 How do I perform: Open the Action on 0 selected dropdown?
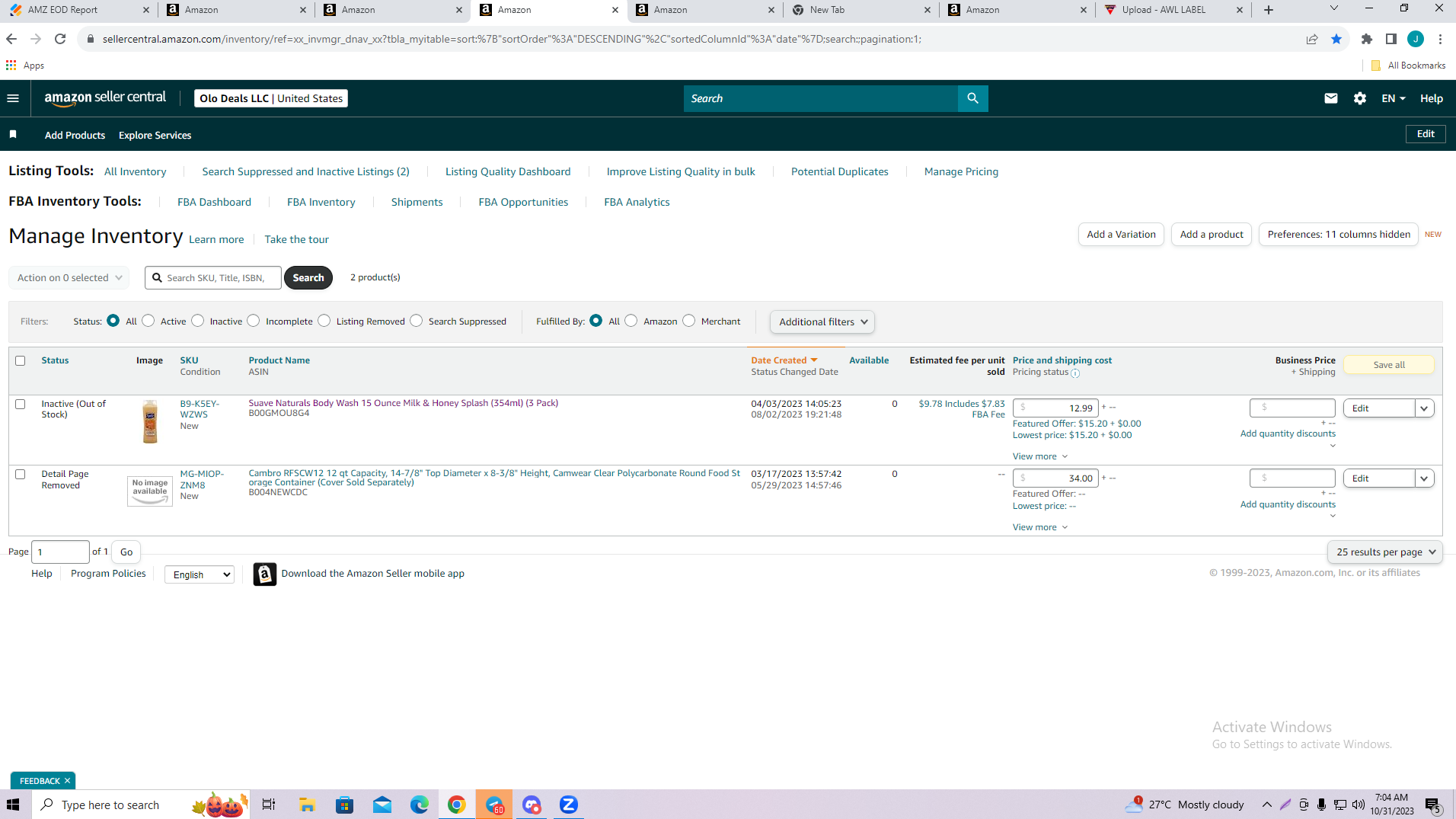pos(69,277)
